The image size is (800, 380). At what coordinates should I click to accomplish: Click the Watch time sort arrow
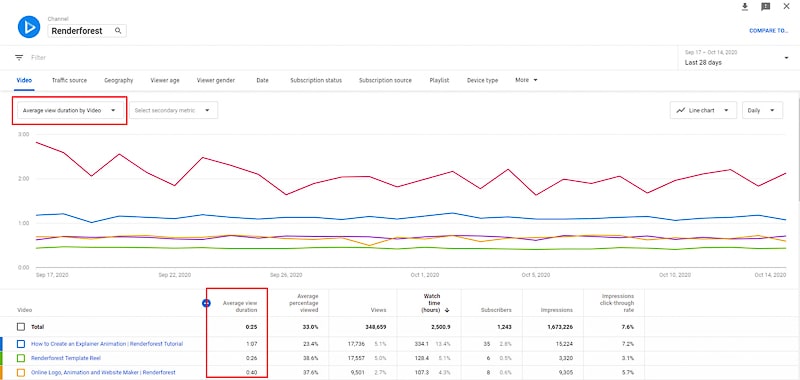click(447, 310)
